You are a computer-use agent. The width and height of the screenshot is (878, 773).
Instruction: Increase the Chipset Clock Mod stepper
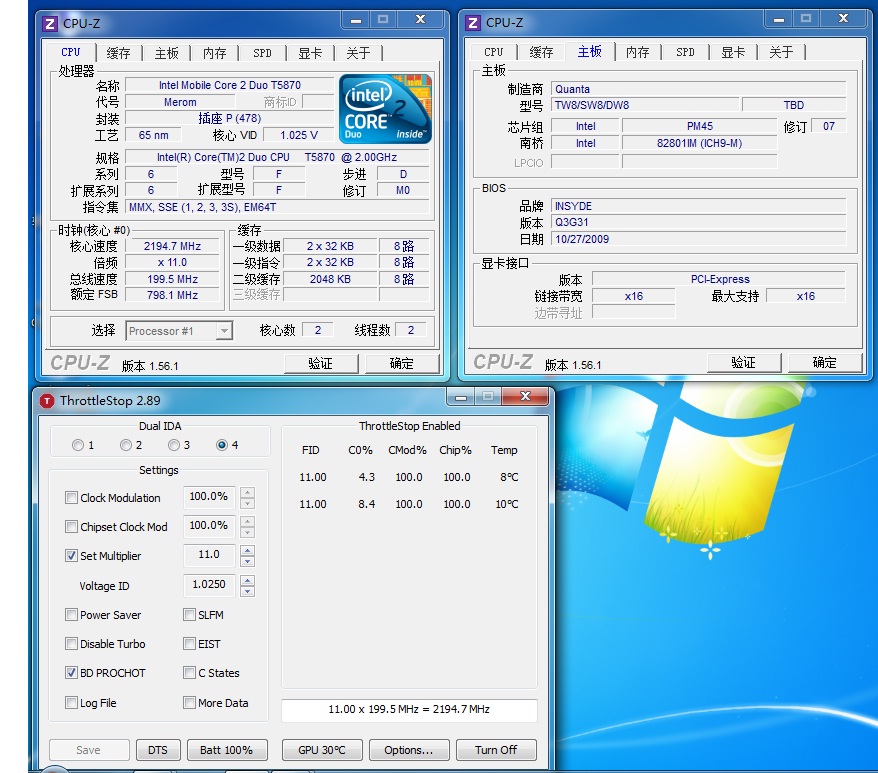[x=247, y=521]
